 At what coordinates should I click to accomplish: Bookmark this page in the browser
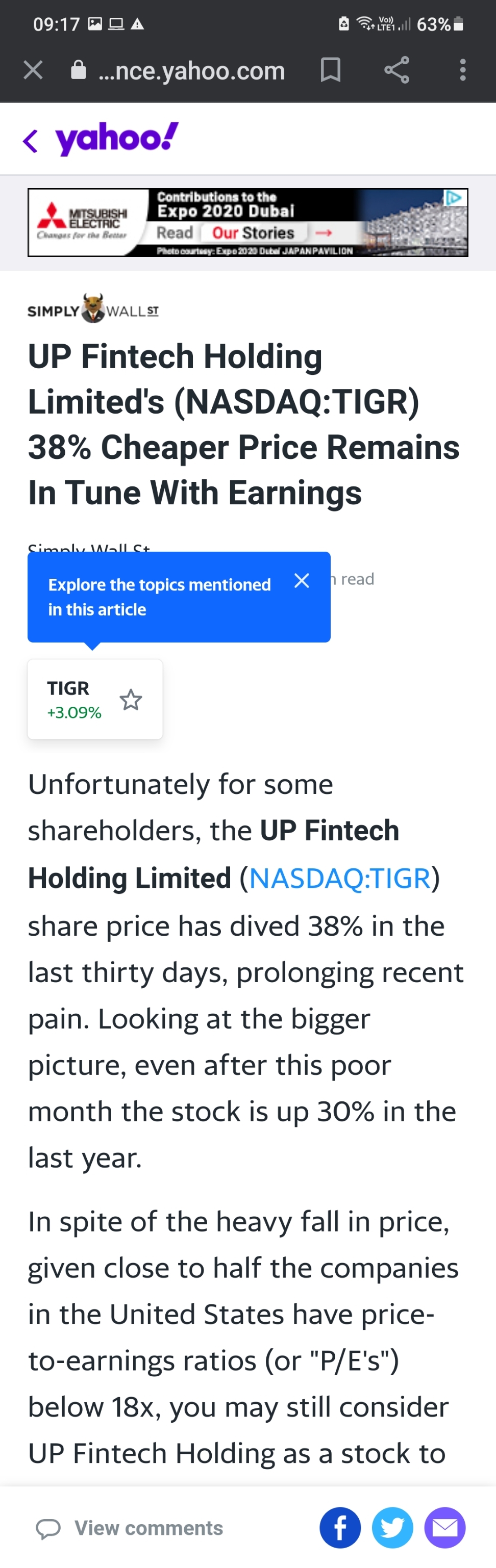(330, 70)
